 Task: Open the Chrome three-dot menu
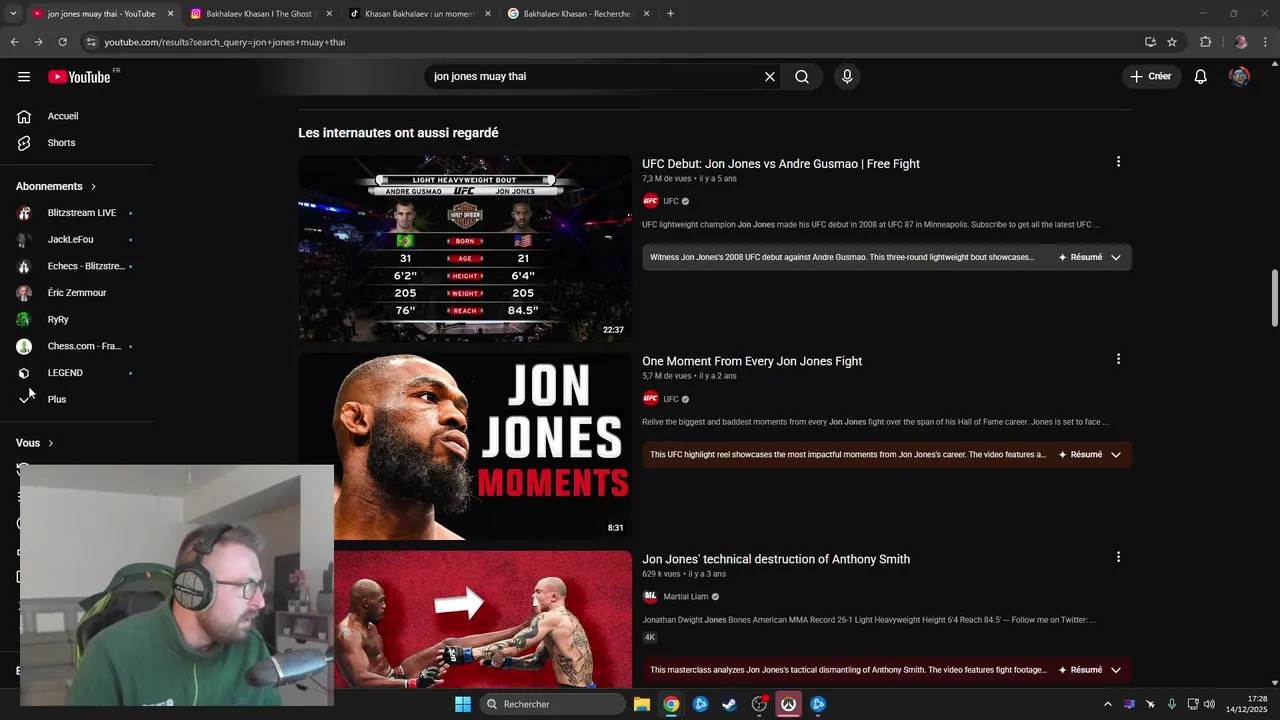click(1266, 42)
